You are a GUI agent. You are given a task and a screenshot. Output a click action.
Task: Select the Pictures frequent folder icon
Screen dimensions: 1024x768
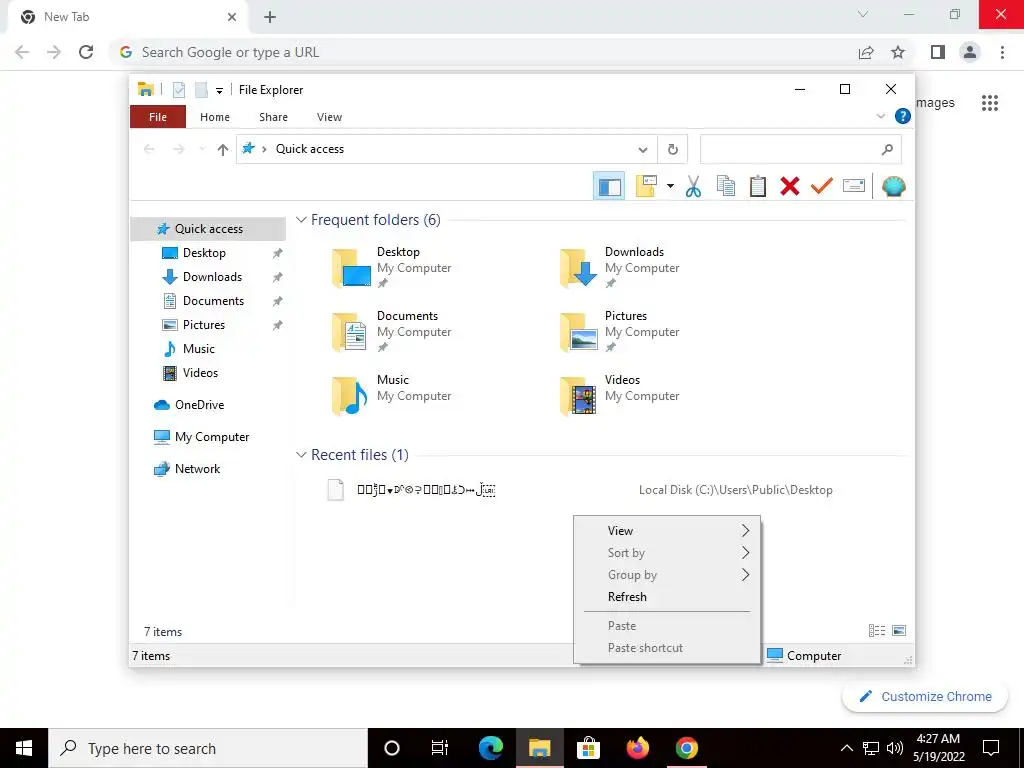click(579, 332)
